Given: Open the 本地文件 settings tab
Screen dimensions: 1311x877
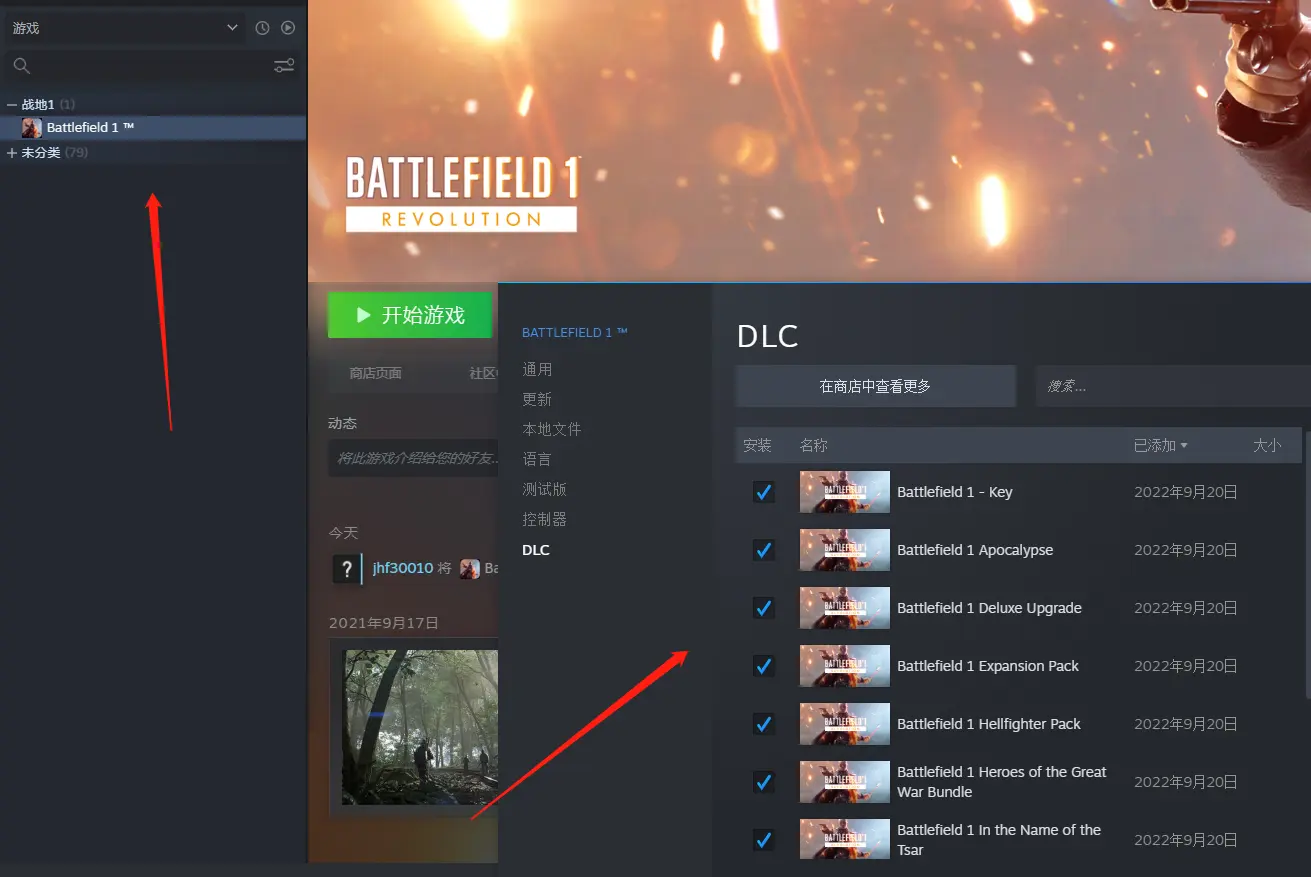Looking at the screenshot, I should click(551, 429).
